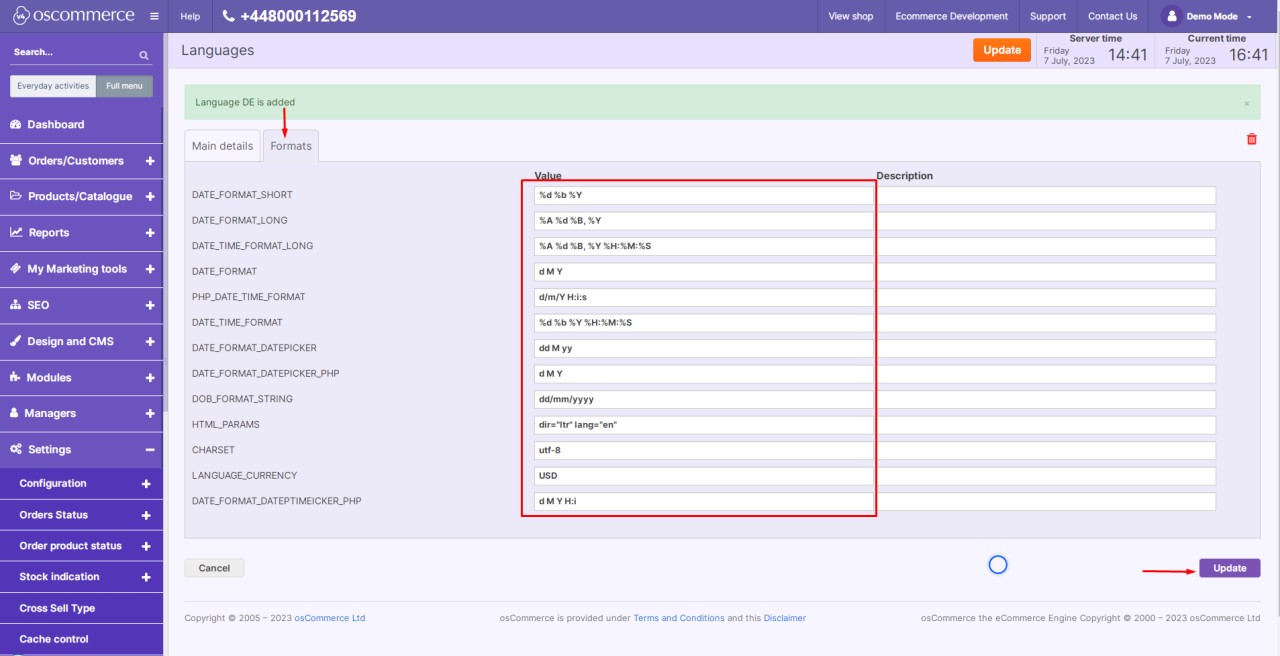Click CHARSET description field
Viewport: 1280px width, 656px height.
[x=1046, y=450]
